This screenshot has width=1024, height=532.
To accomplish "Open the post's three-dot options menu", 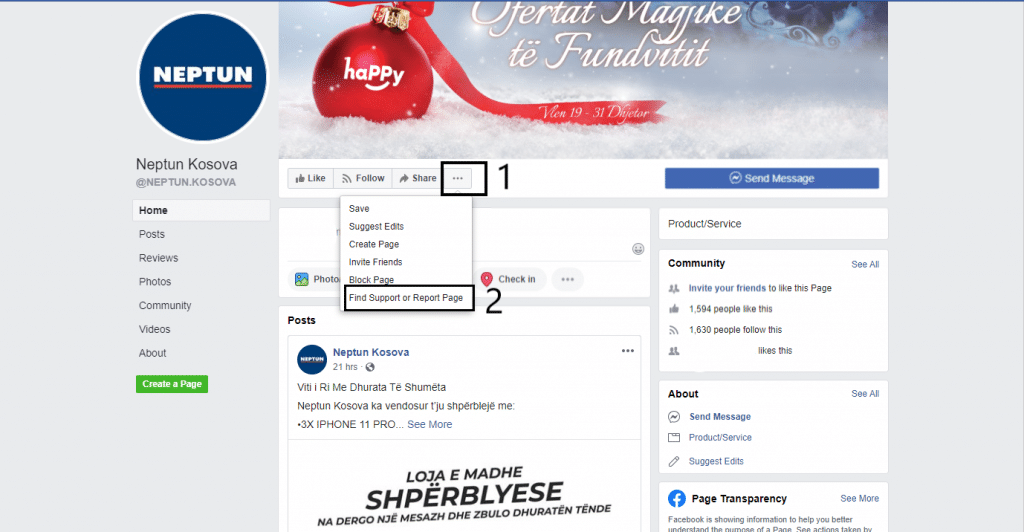I will coord(628,351).
